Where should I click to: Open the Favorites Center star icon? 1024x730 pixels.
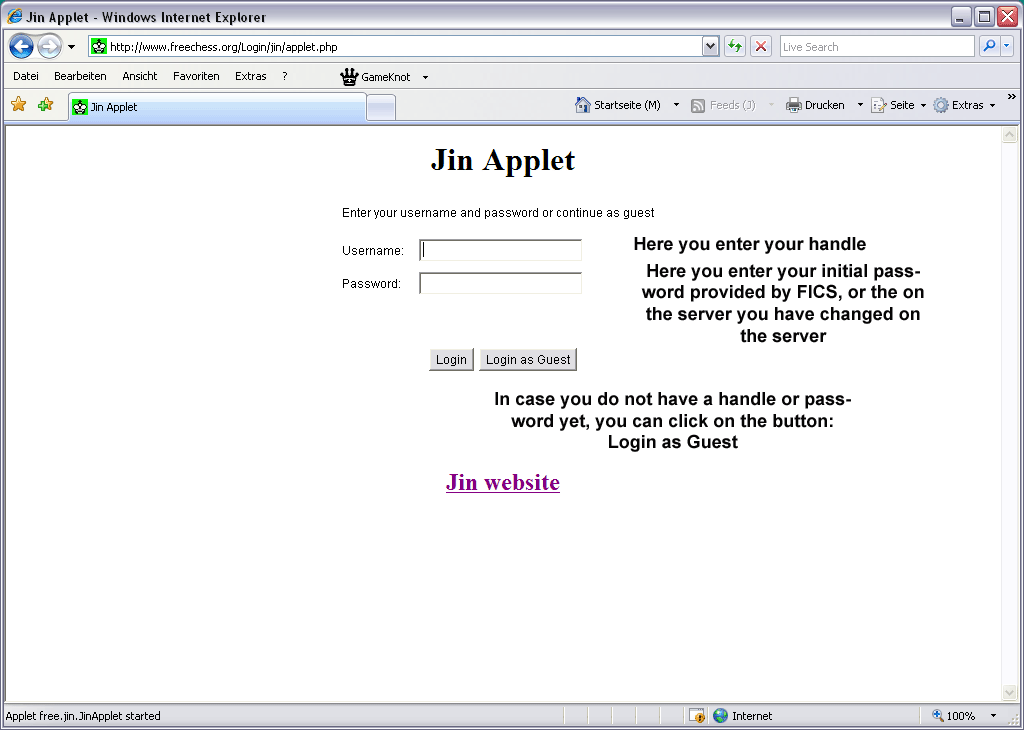[x=19, y=104]
